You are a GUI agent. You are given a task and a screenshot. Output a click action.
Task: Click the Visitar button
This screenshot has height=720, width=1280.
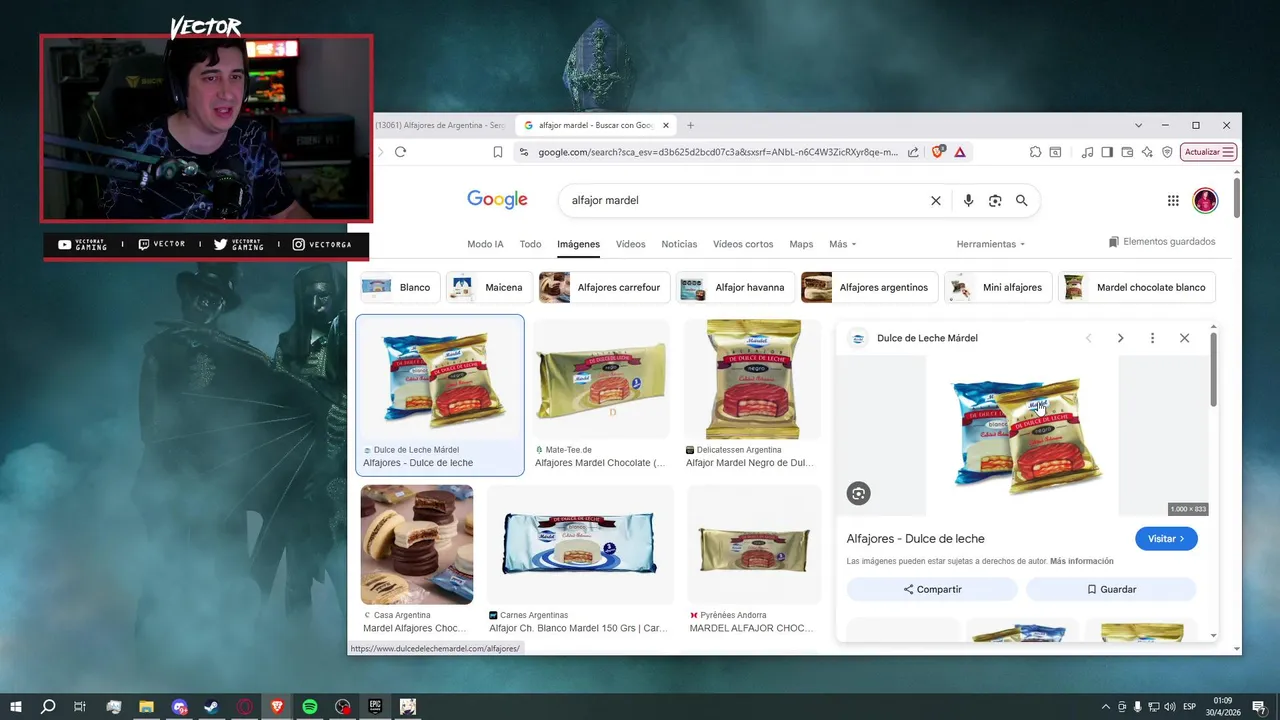1166,539
